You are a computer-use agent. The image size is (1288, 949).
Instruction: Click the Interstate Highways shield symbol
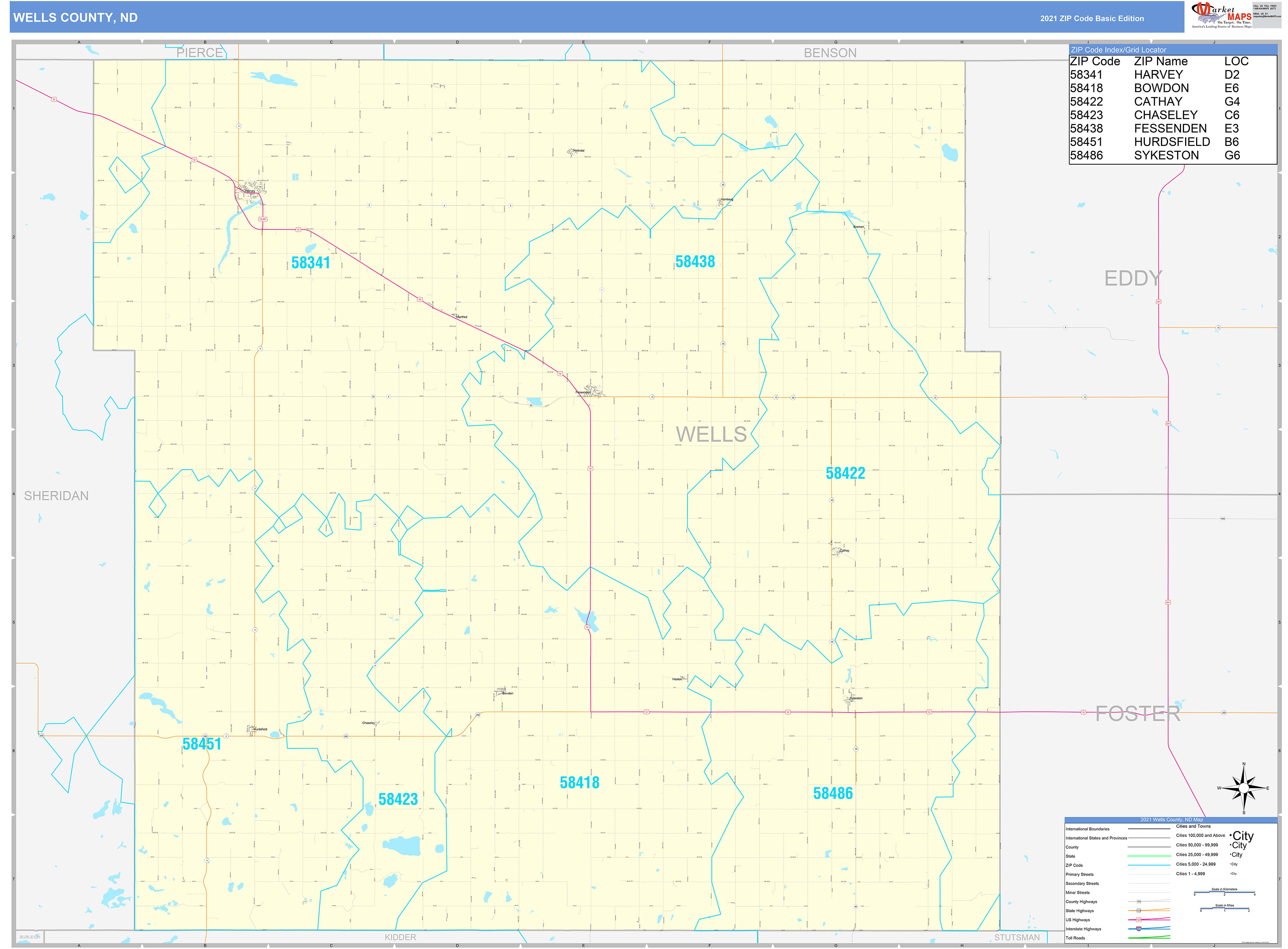(x=1139, y=929)
